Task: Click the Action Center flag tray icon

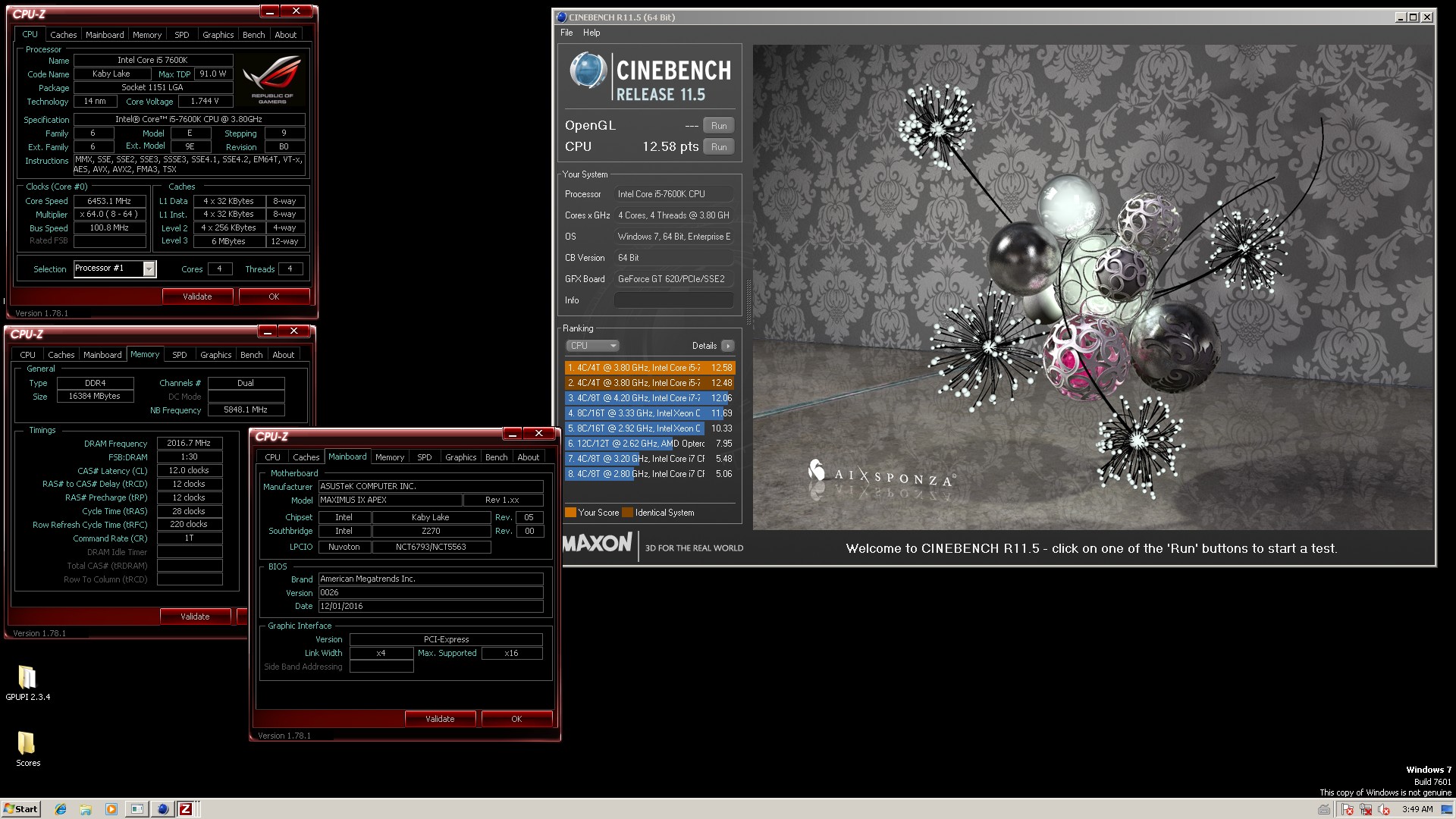Action: (1348, 809)
